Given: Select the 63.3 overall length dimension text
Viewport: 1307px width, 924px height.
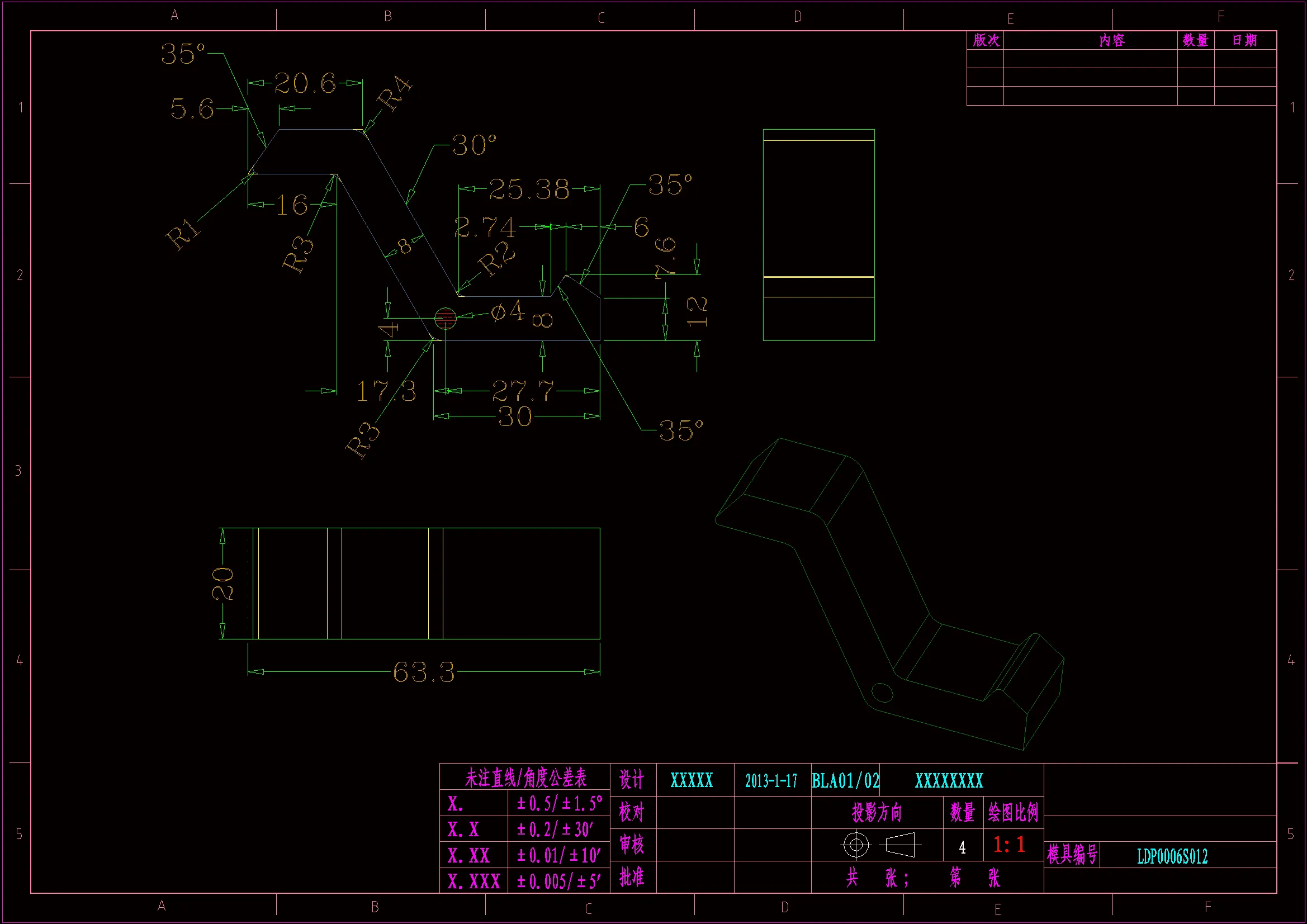Looking at the screenshot, I should point(424,672).
